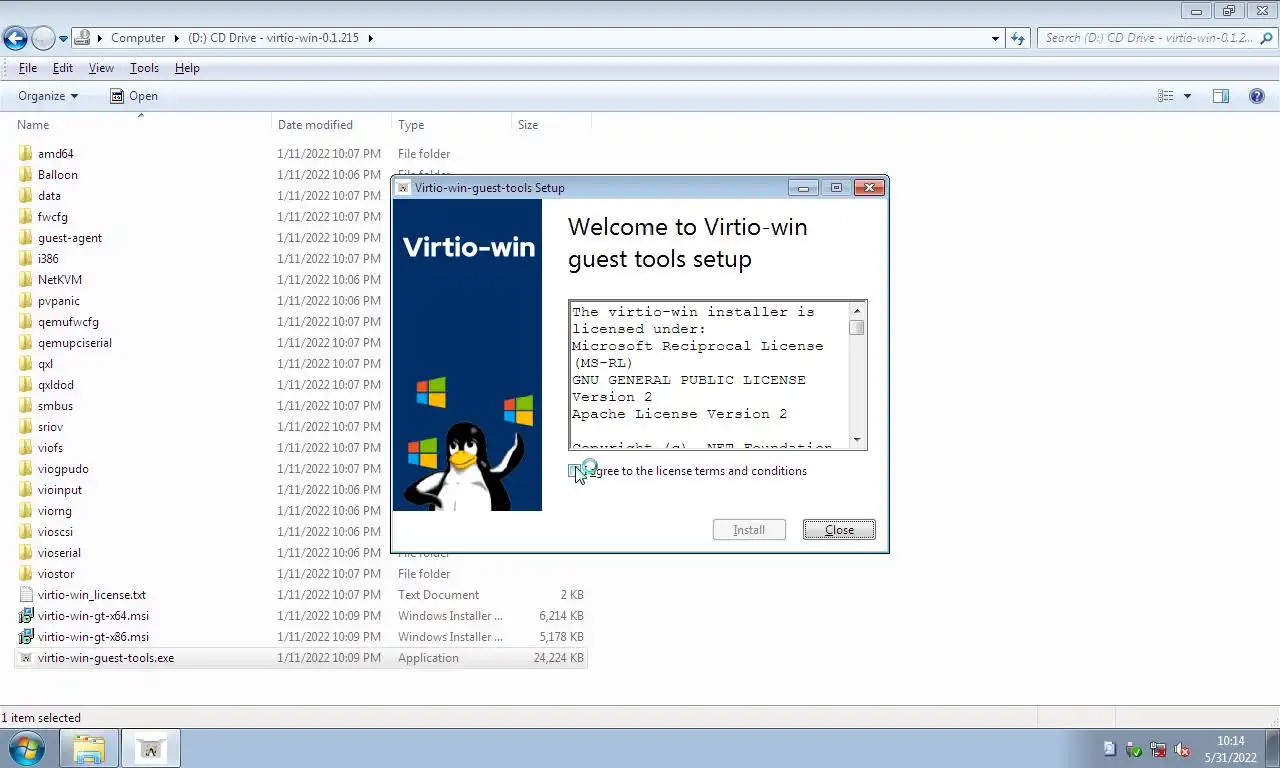Switch to setup installer taskbar button
Viewport: 1280px width, 768px height.
coord(151,749)
